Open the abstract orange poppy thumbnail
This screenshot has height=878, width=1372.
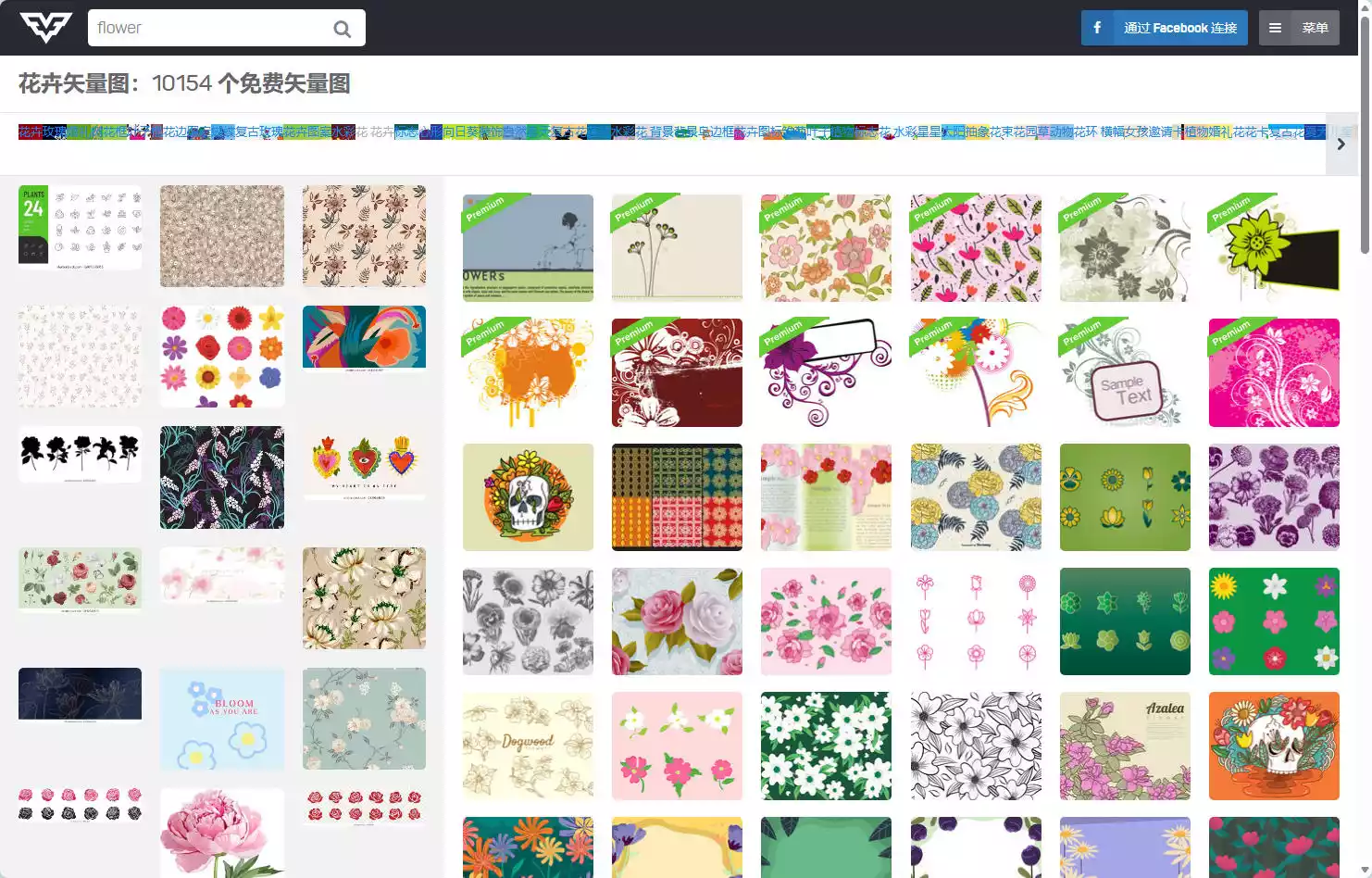pos(364,339)
